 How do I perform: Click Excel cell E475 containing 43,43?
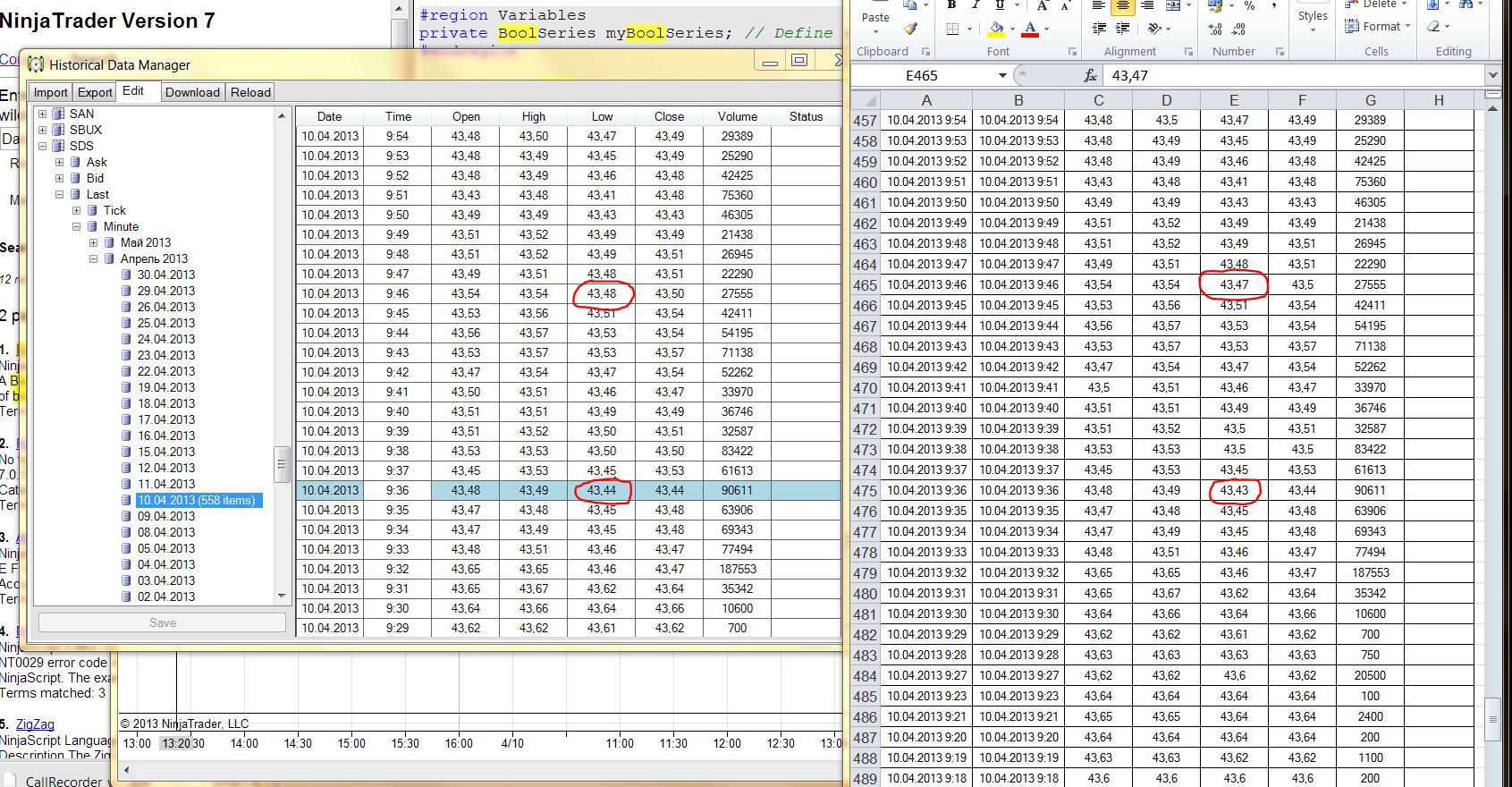tap(1234, 490)
